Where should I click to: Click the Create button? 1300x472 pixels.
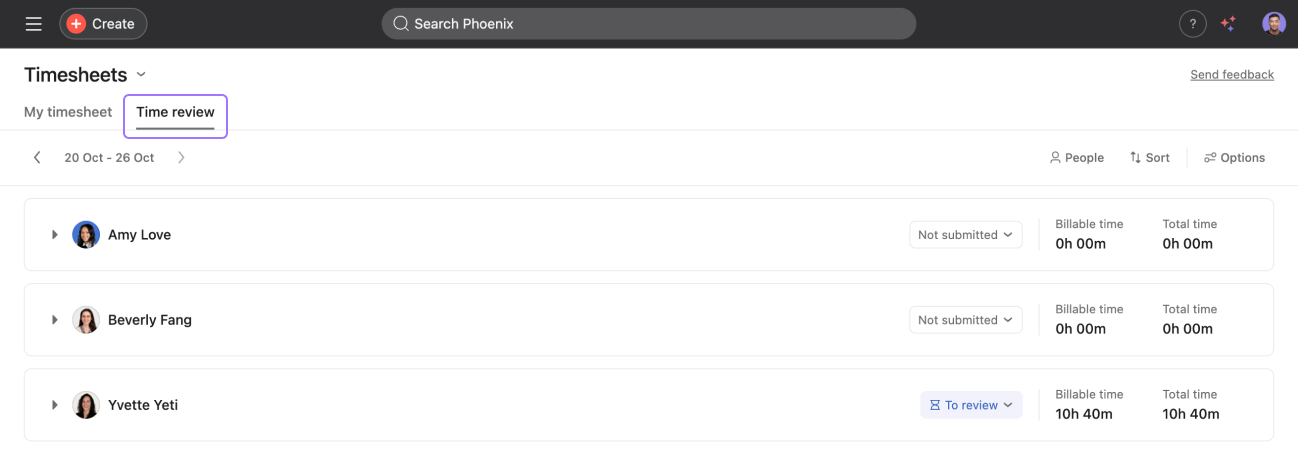[103, 24]
